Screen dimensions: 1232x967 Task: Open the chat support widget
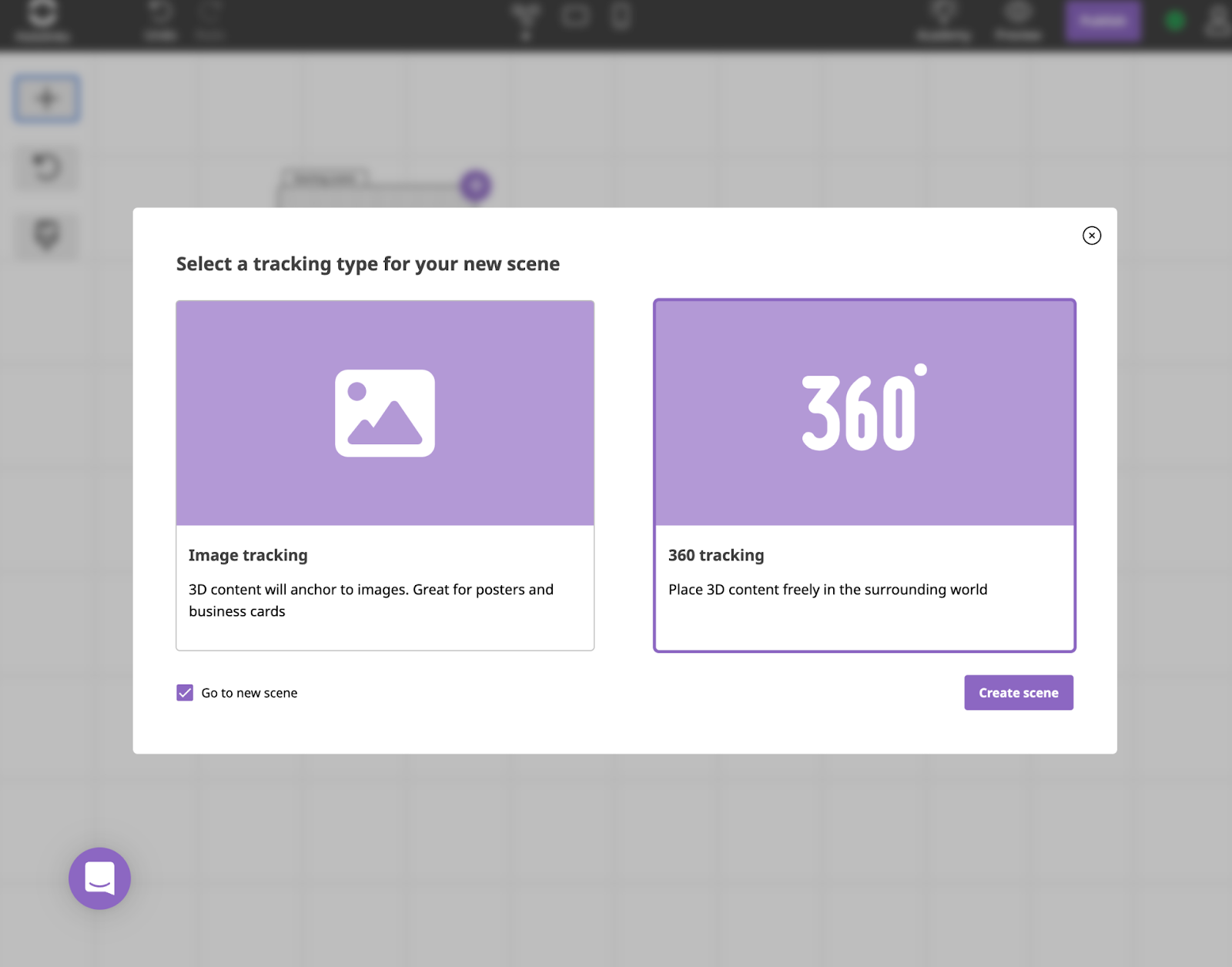point(99,878)
